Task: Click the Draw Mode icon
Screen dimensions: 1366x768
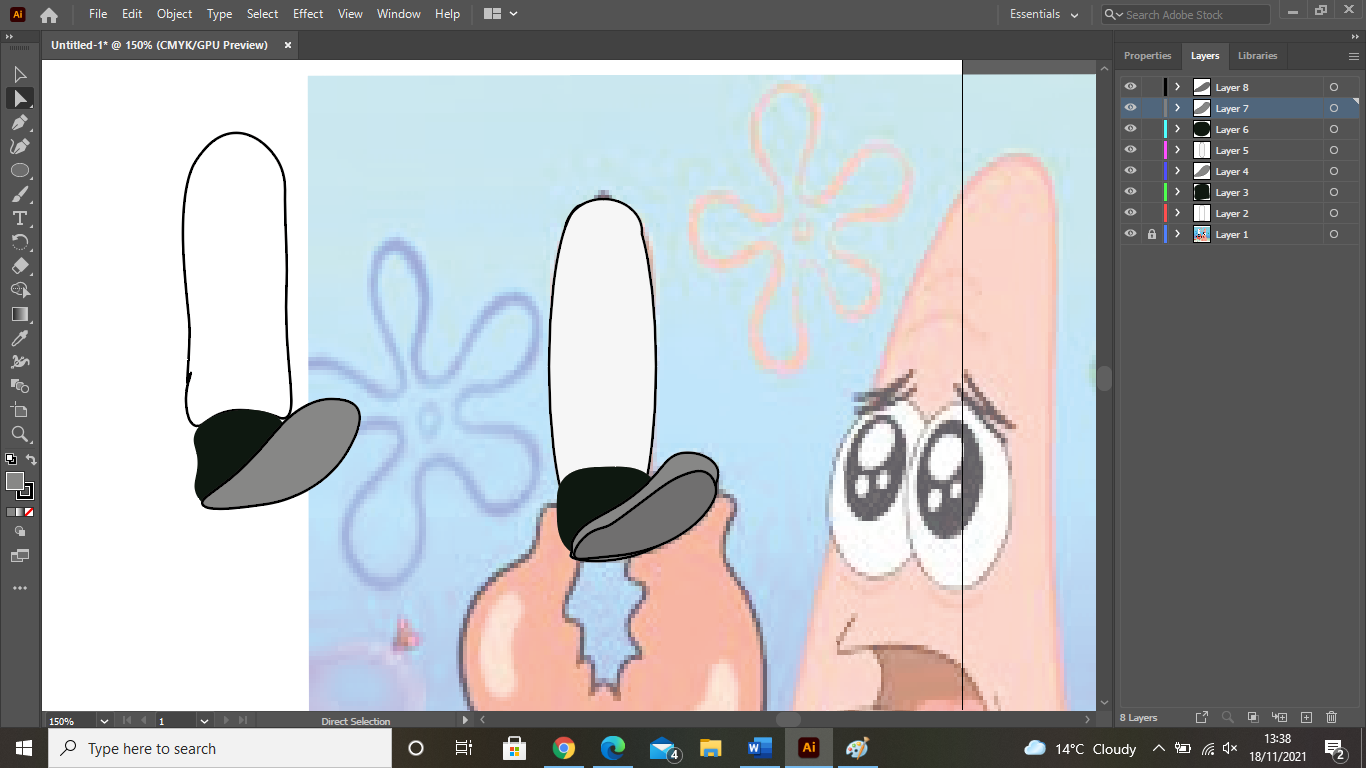Action: pyautogui.click(x=20, y=532)
